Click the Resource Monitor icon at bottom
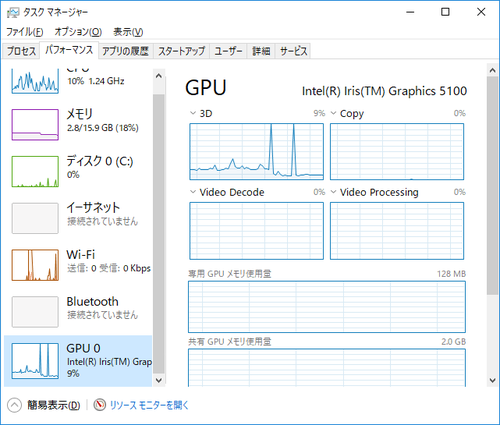Viewport: 500px width, 425px height. (99, 405)
